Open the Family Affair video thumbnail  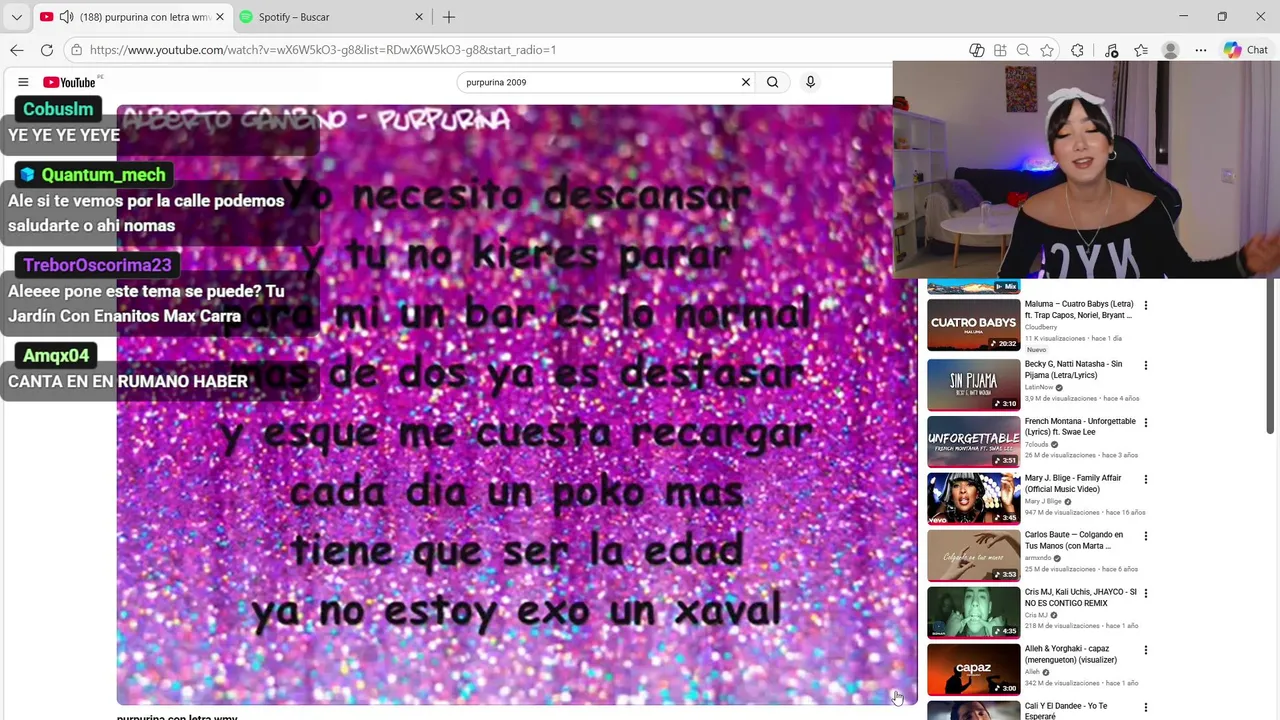pyautogui.click(x=973, y=499)
